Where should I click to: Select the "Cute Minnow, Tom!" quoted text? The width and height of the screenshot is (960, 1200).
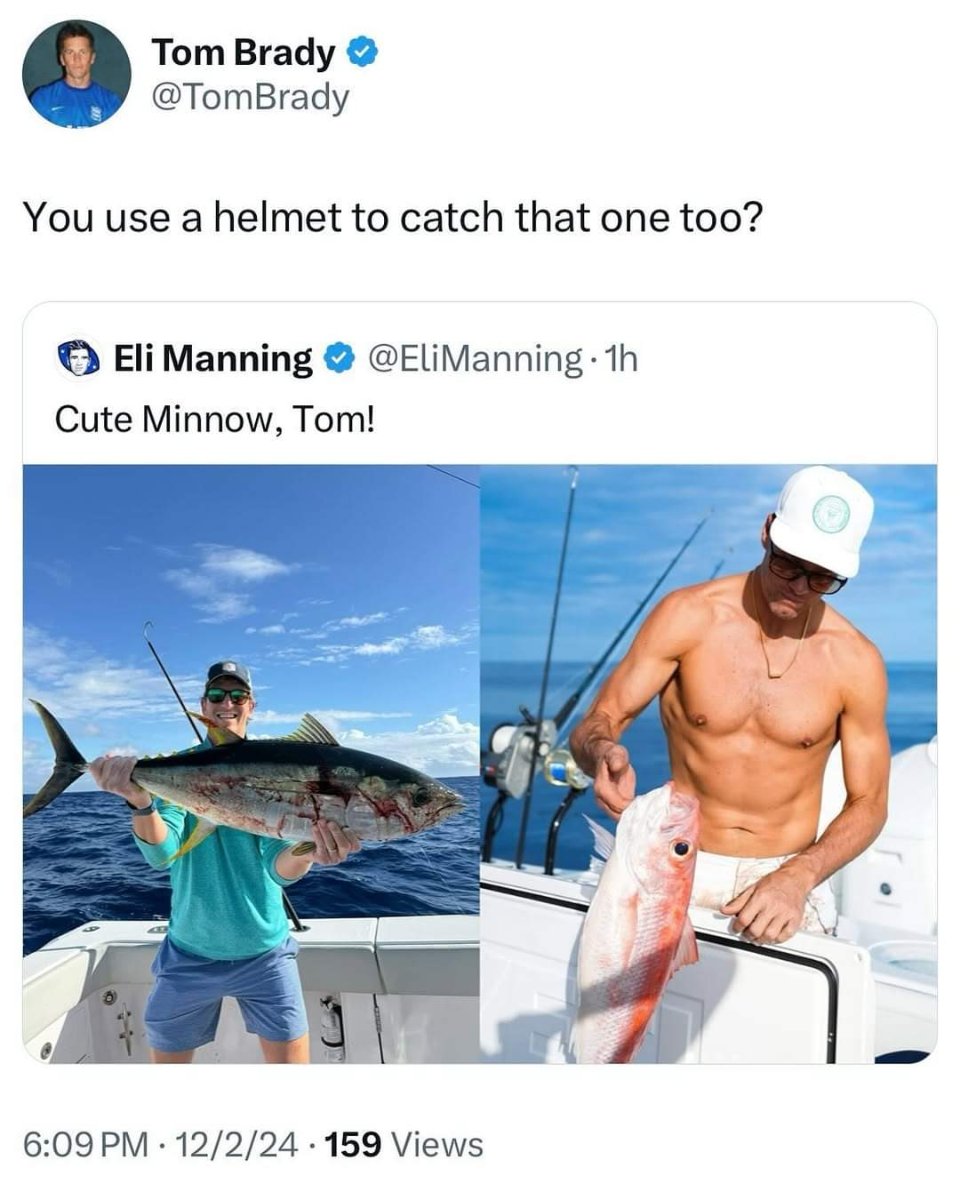[x=216, y=419]
